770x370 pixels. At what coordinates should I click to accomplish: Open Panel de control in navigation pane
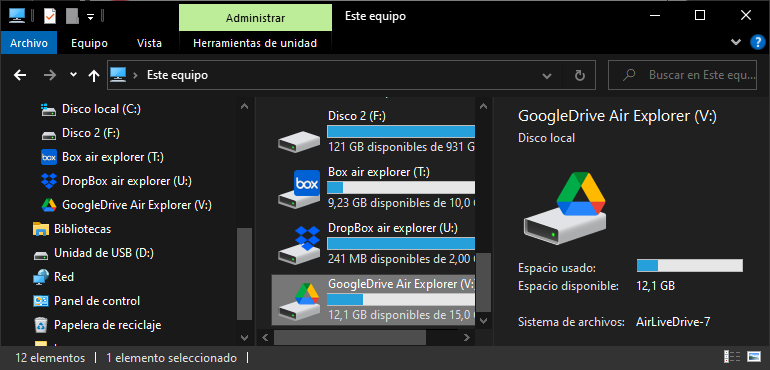point(97,301)
